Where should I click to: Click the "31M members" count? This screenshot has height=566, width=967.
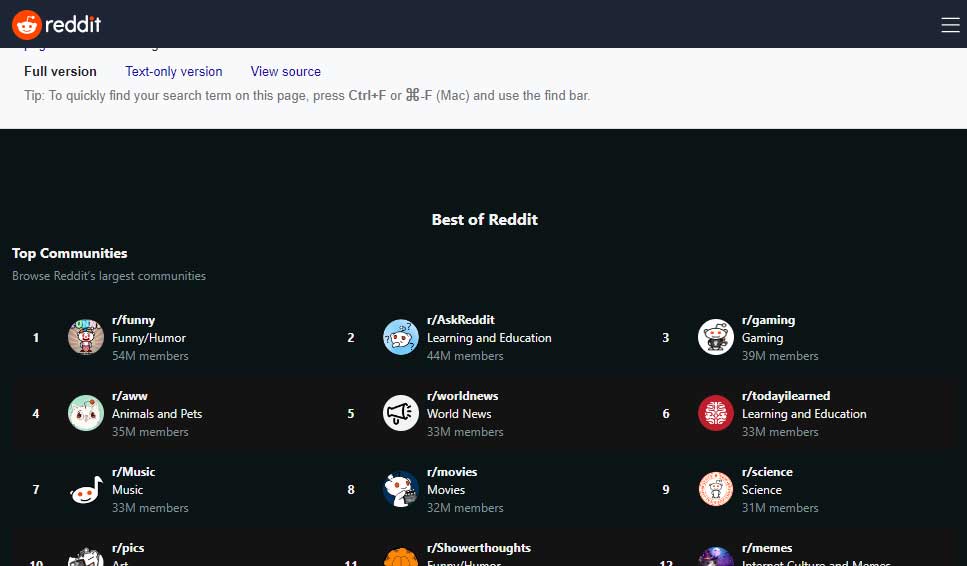tap(780, 507)
